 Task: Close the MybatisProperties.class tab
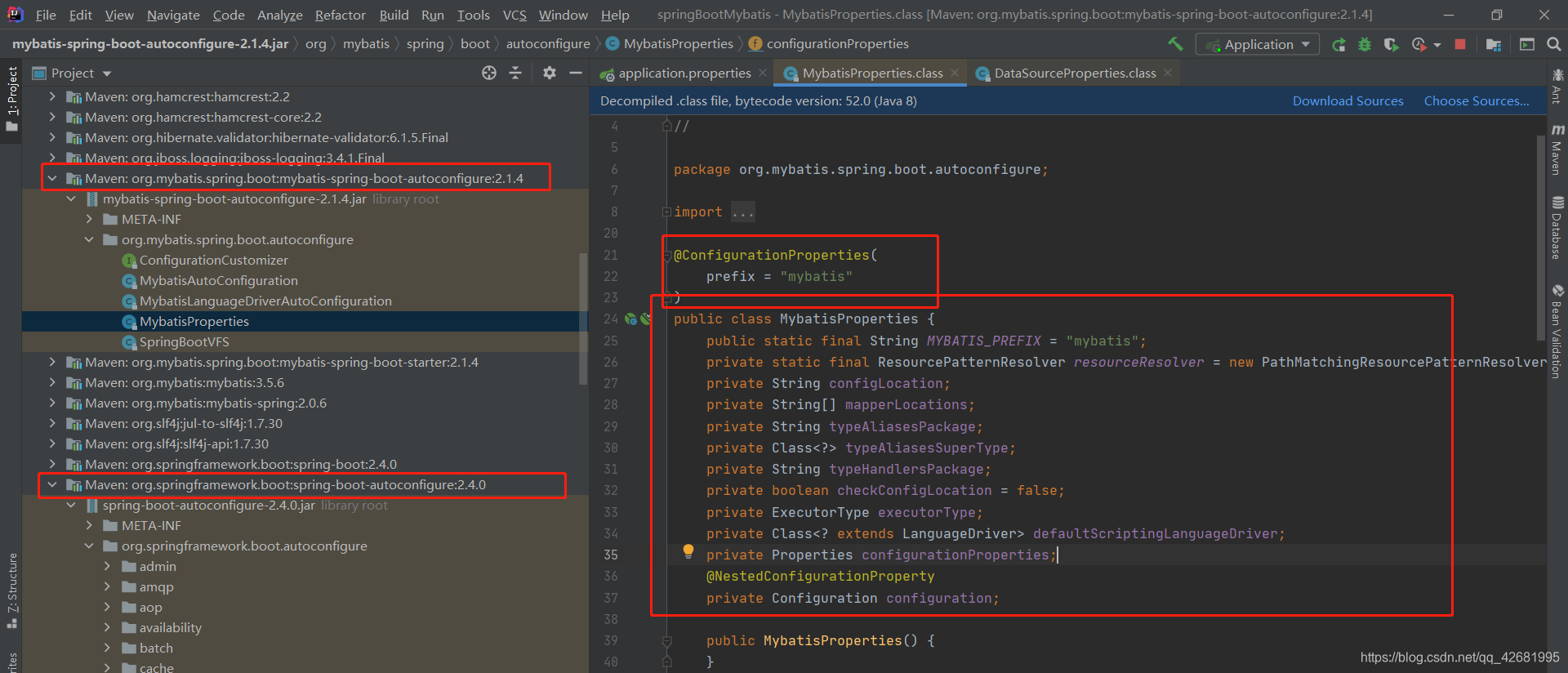click(x=954, y=73)
